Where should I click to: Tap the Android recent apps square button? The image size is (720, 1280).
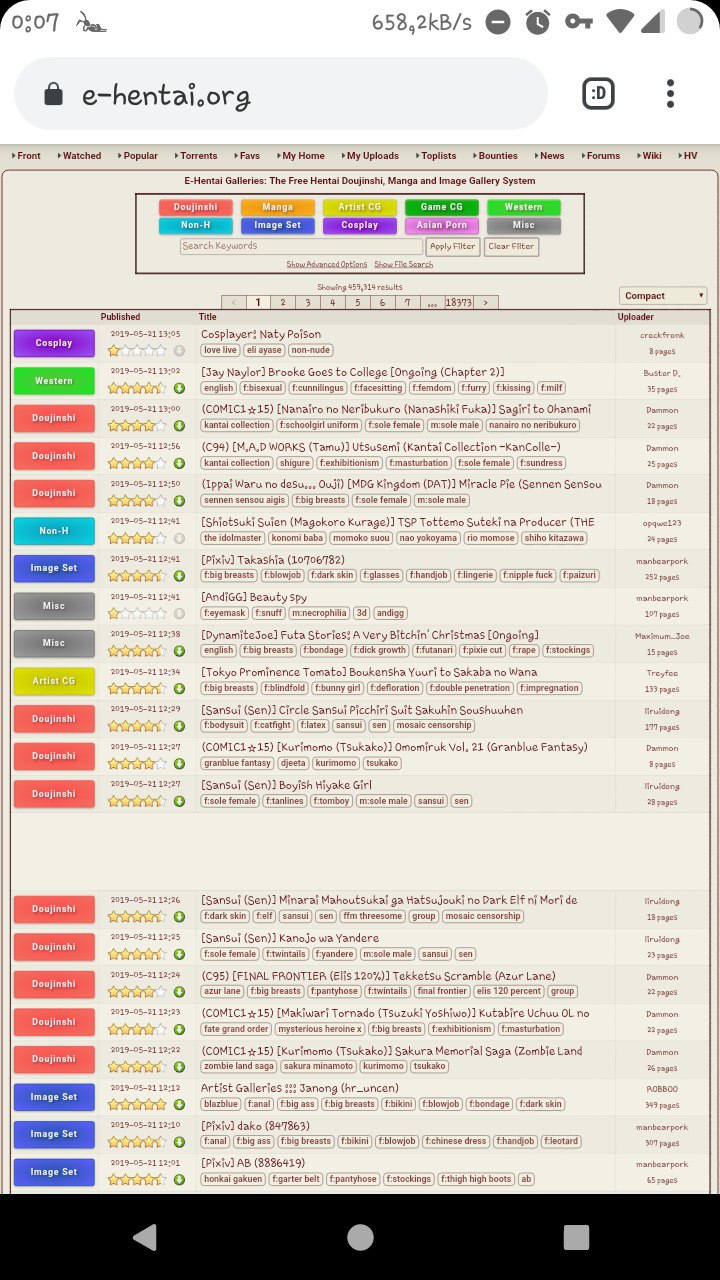(575, 1237)
